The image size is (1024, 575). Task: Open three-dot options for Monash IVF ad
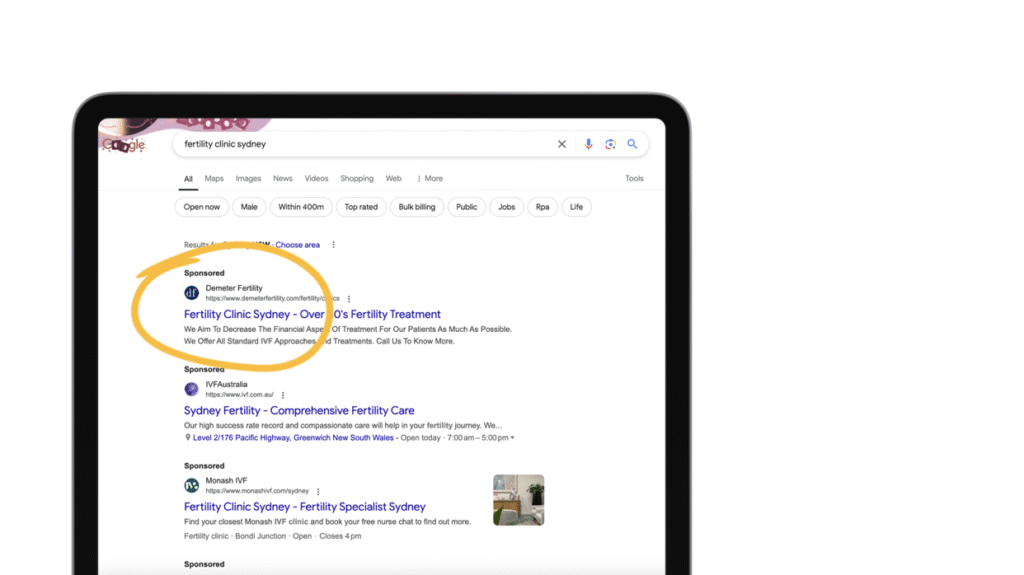coord(319,492)
